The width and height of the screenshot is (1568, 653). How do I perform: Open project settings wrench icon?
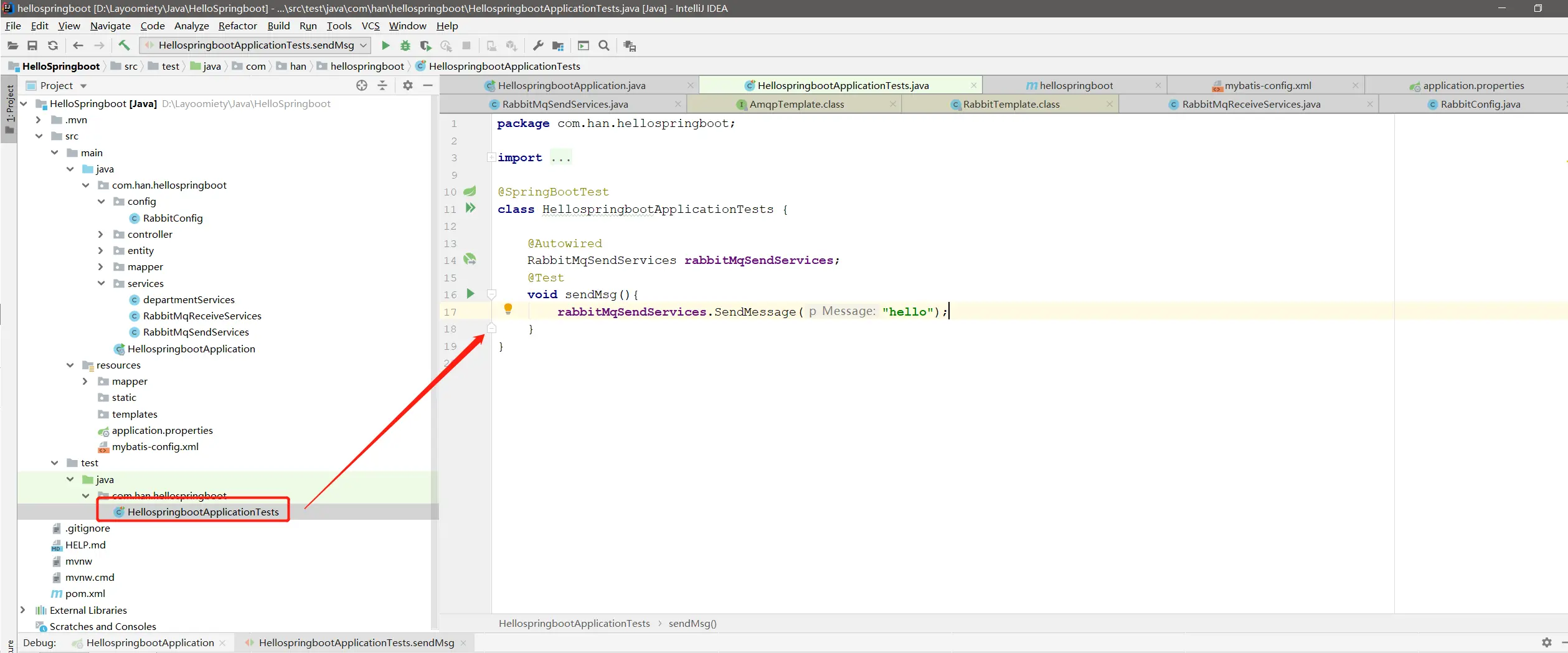(538, 45)
